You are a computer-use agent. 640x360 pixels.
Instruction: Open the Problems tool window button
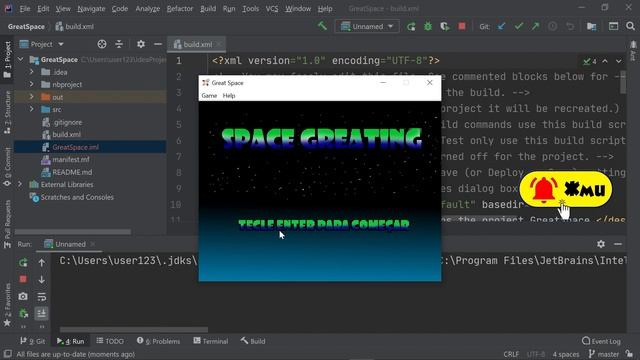click(x=158, y=341)
